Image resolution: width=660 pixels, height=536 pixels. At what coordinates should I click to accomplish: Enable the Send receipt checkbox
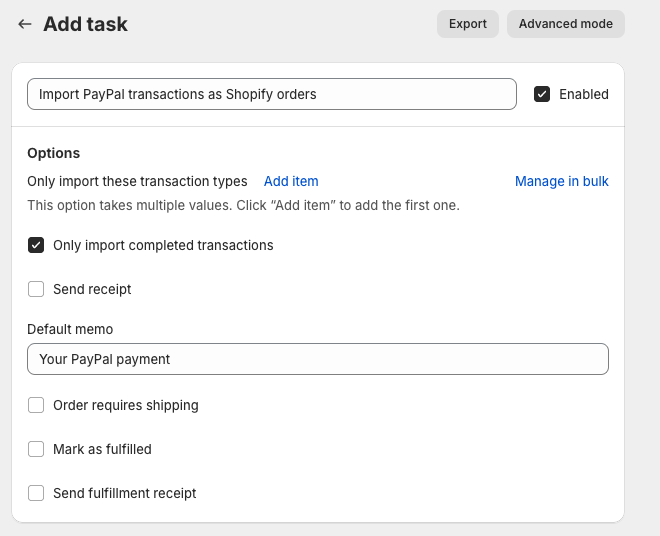[36, 289]
